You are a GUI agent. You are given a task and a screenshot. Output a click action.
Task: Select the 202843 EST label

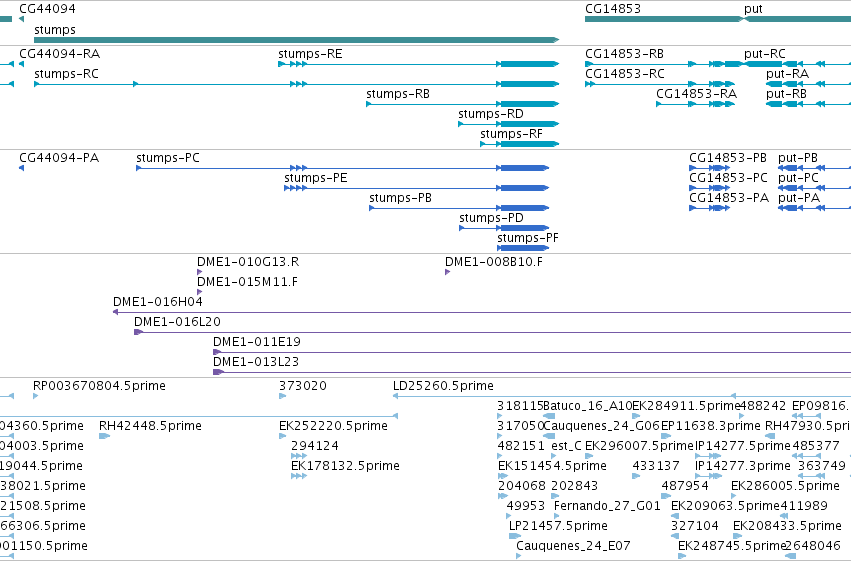574,486
